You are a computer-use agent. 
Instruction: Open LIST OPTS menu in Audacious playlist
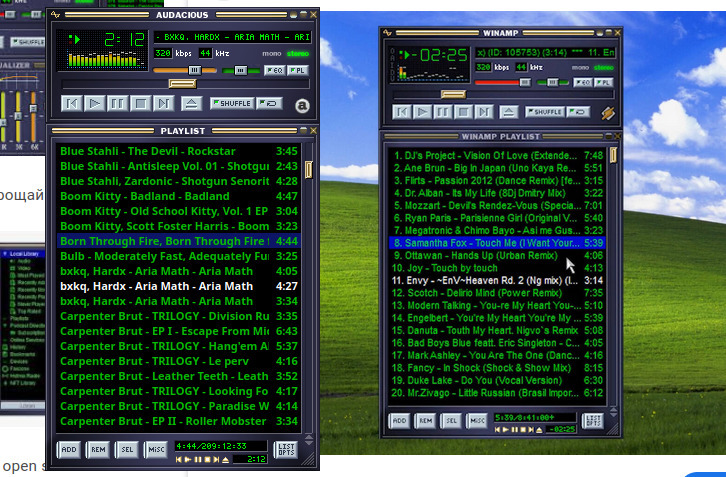[x=286, y=450]
